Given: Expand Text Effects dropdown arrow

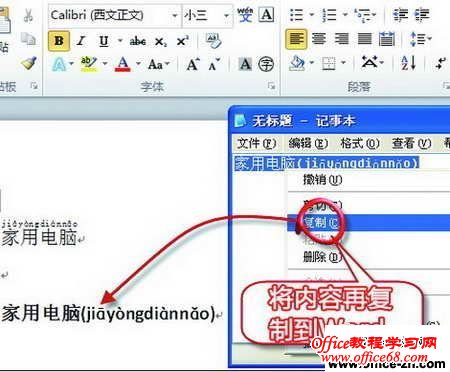Looking at the screenshot, I should point(71,63).
